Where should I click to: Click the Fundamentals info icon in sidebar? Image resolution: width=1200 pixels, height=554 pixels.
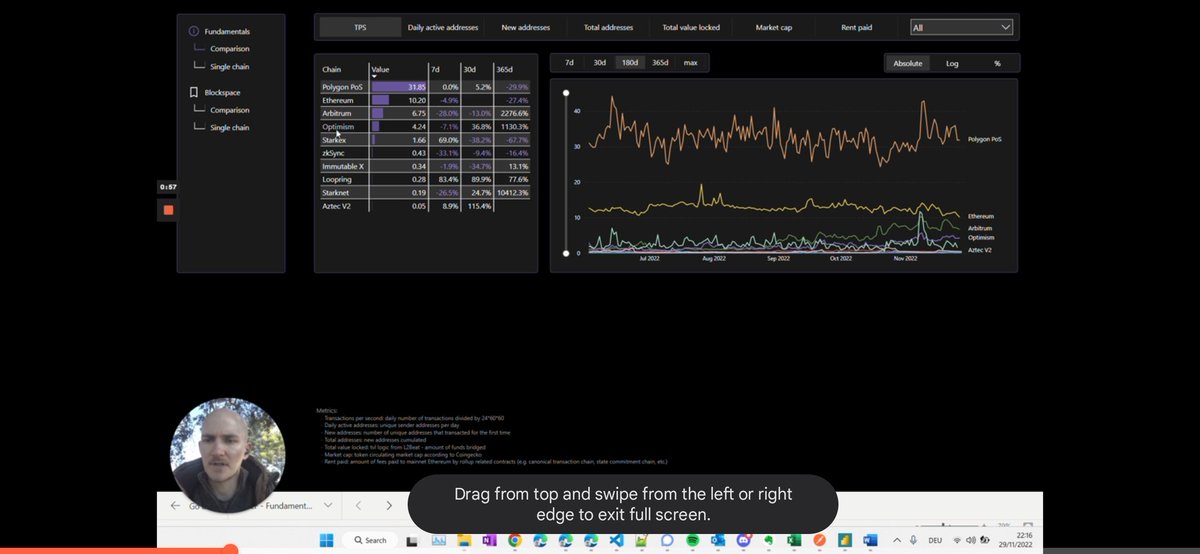[193, 31]
